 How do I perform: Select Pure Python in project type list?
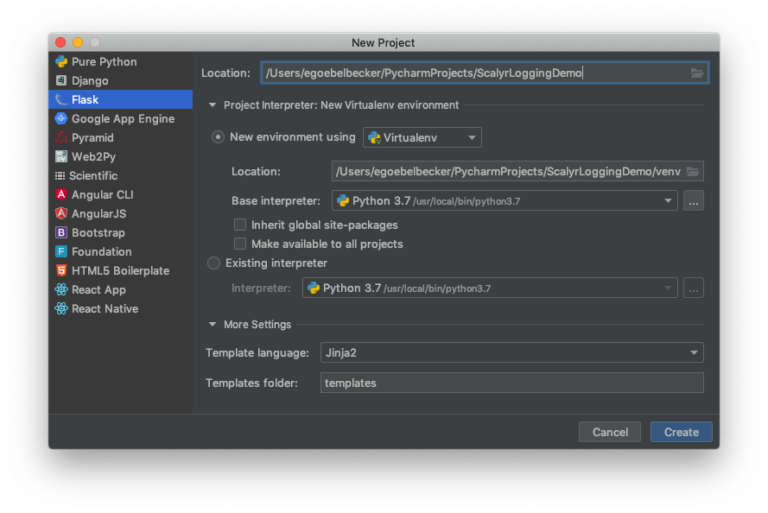click(104, 62)
